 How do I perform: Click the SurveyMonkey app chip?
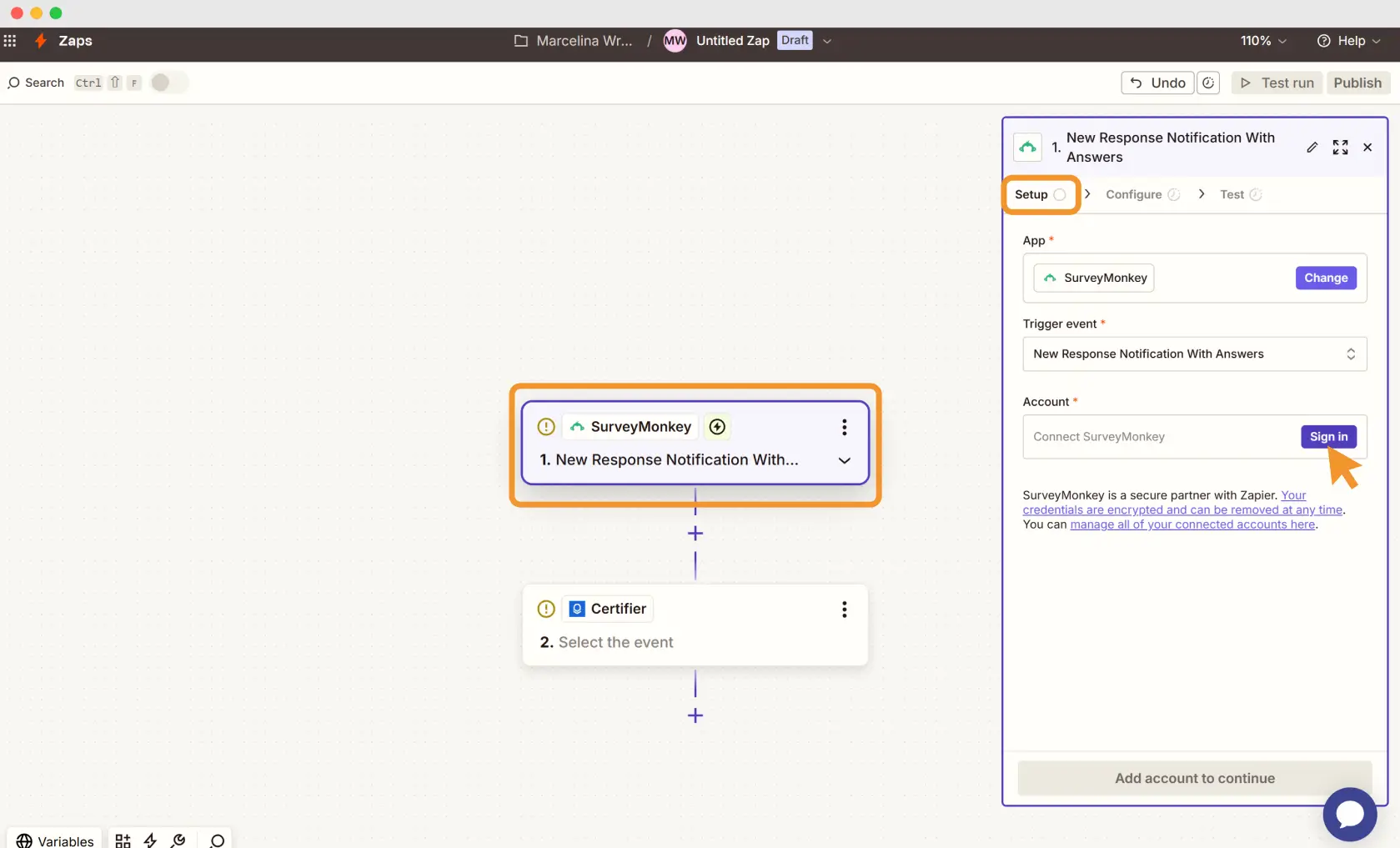click(x=1093, y=278)
